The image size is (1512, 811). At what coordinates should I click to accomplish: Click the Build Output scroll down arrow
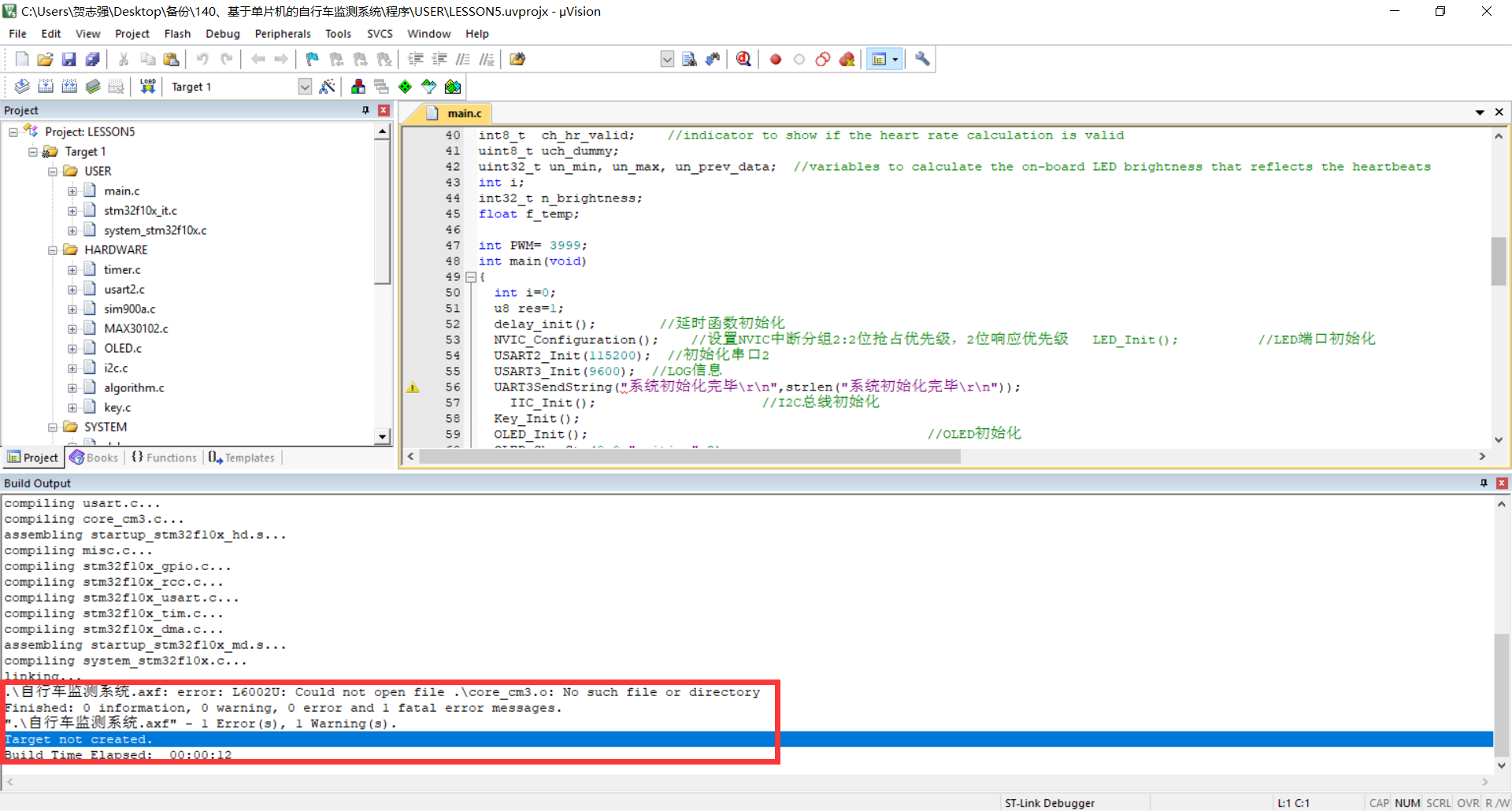(x=1502, y=765)
